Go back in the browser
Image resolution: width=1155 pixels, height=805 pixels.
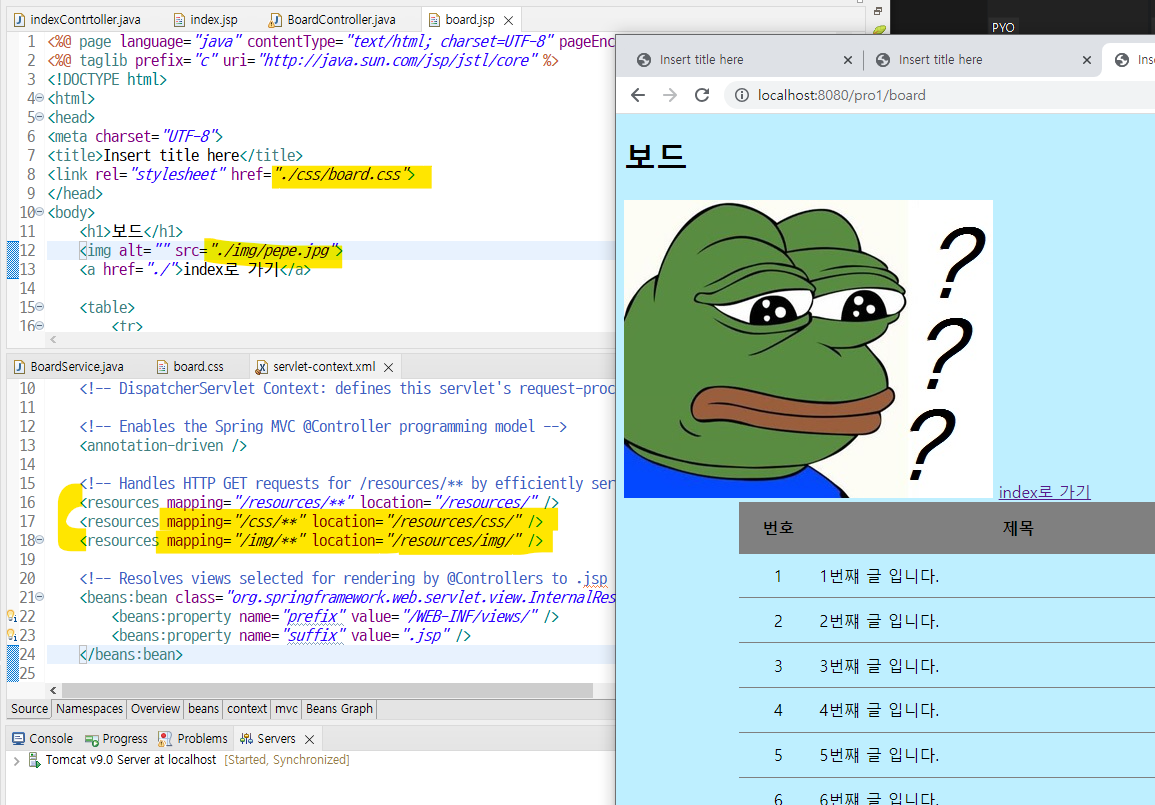[638, 95]
